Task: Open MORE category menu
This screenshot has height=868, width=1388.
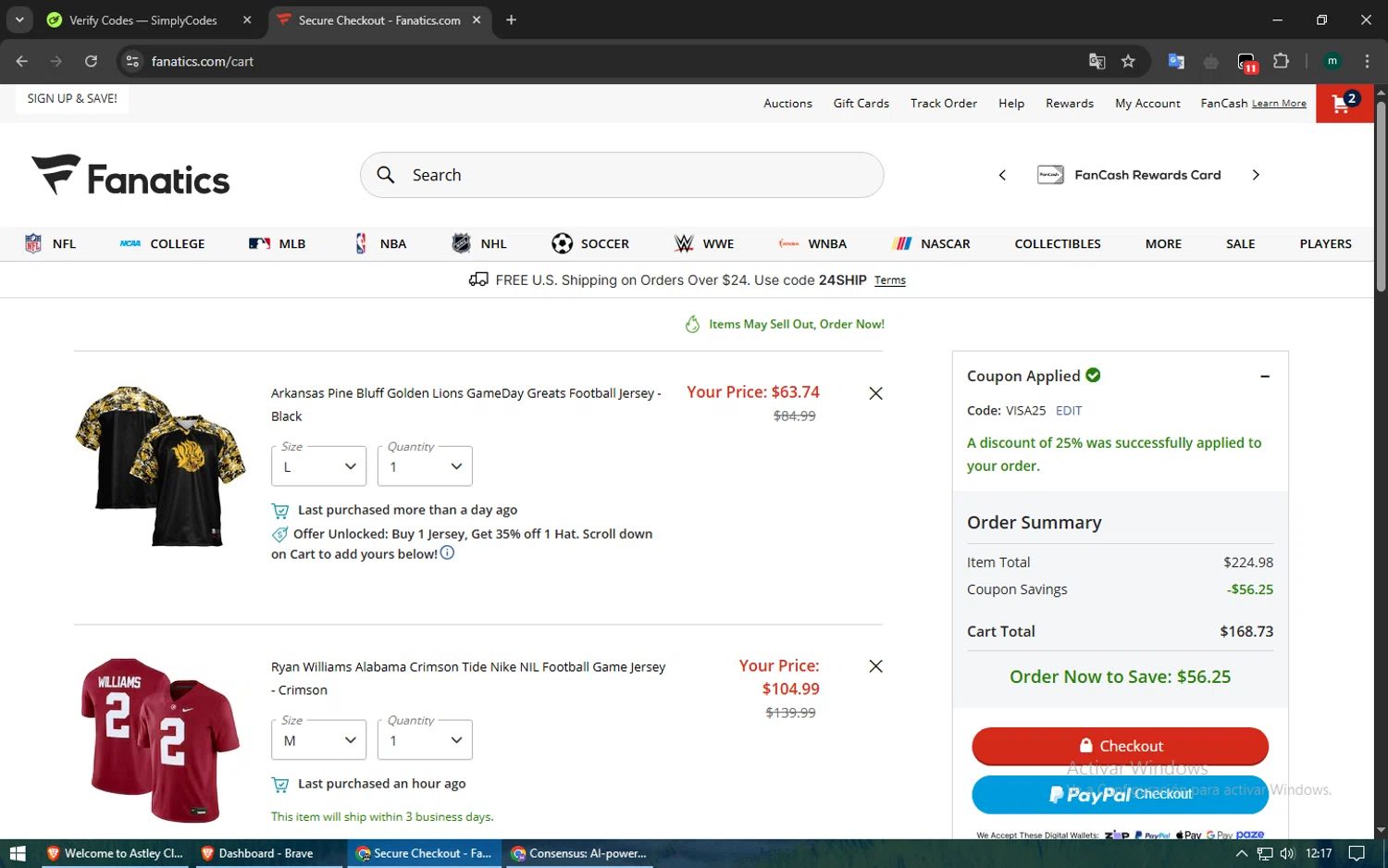Action: pos(1163,243)
